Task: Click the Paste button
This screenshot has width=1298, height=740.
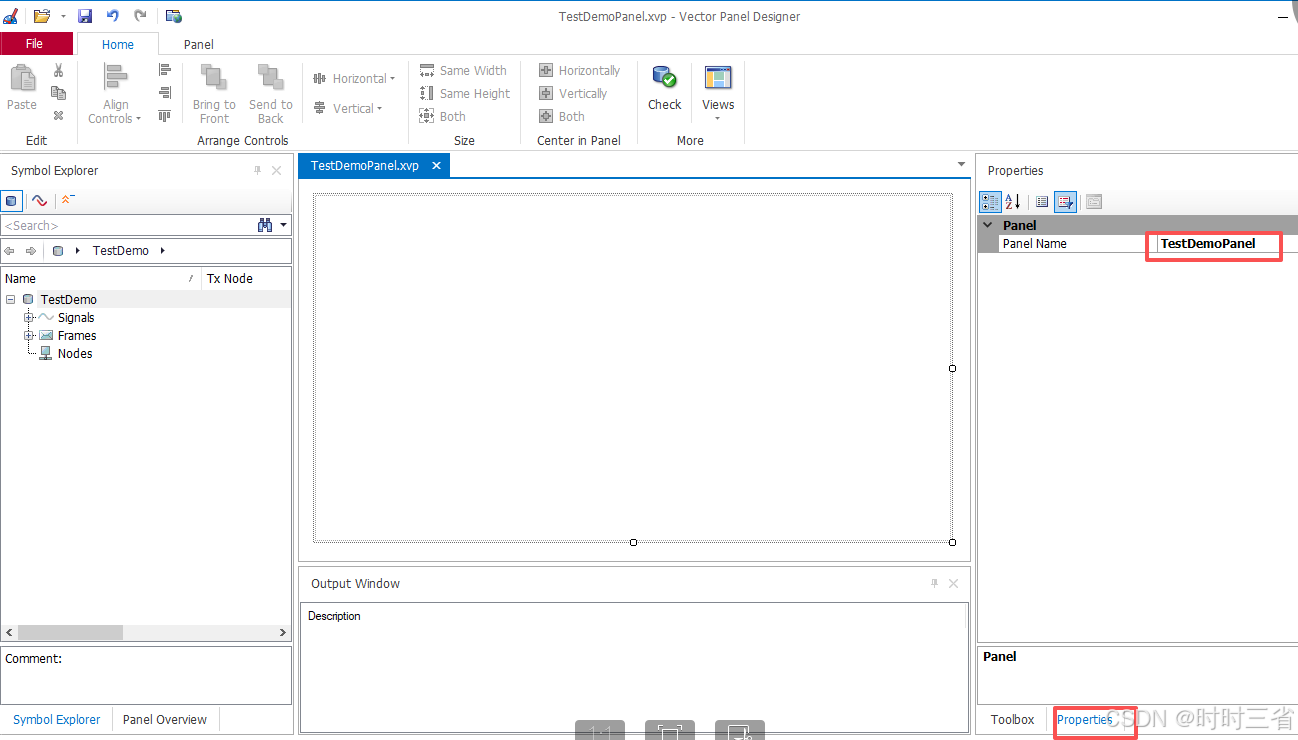Action: (x=22, y=88)
